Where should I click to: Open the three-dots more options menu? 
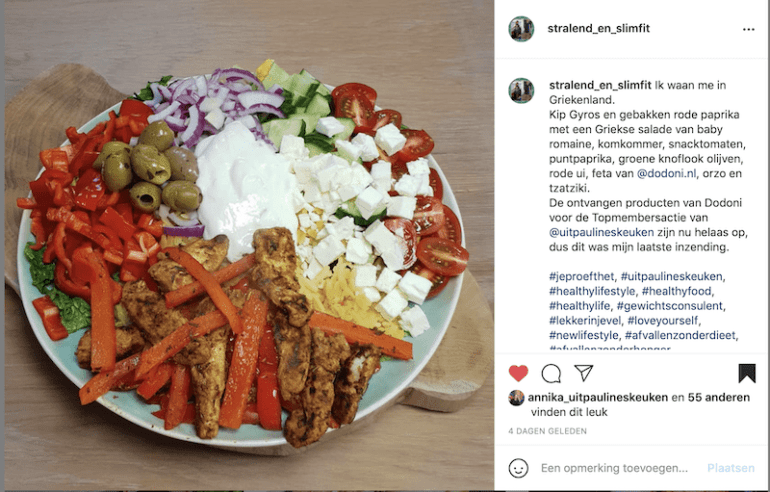click(748, 29)
